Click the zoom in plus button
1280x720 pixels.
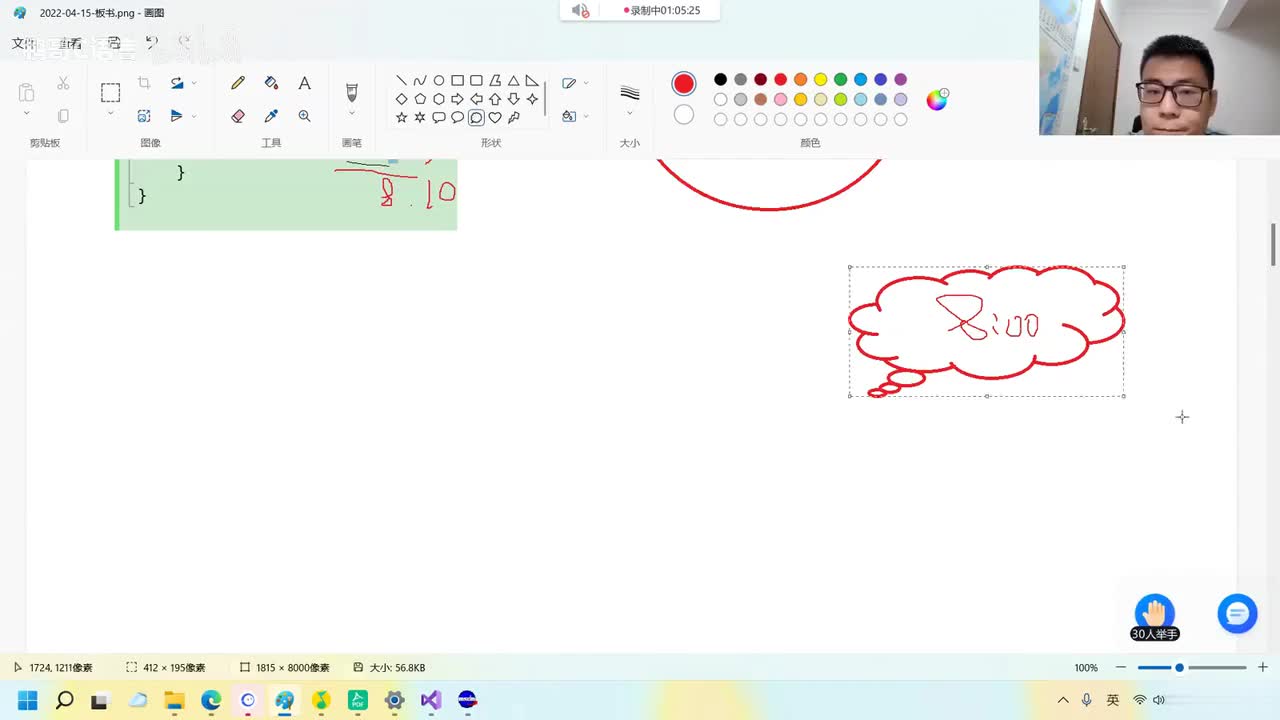[x=1263, y=667]
